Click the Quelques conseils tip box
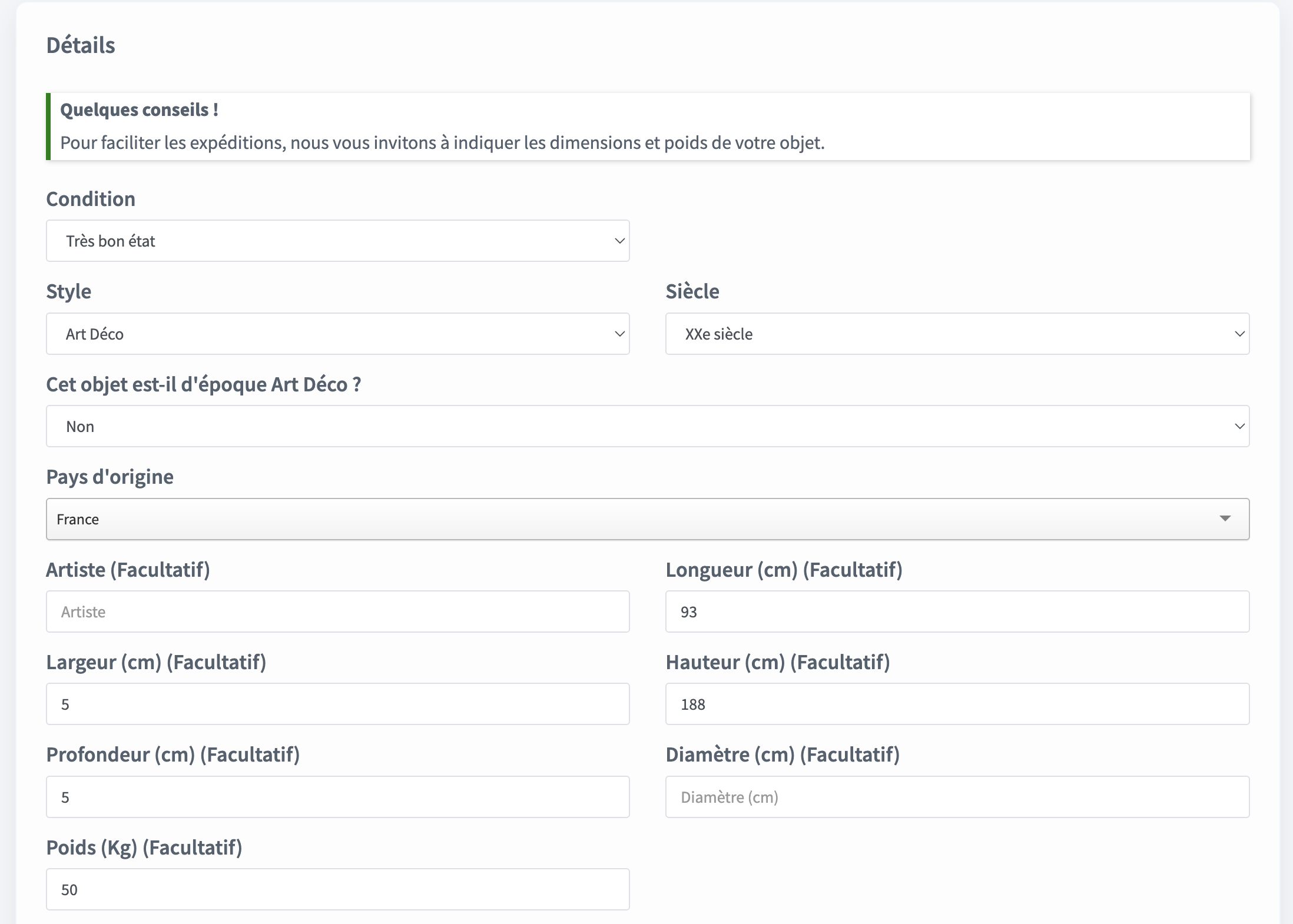The height and width of the screenshot is (924, 1293). tap(648, 127)
